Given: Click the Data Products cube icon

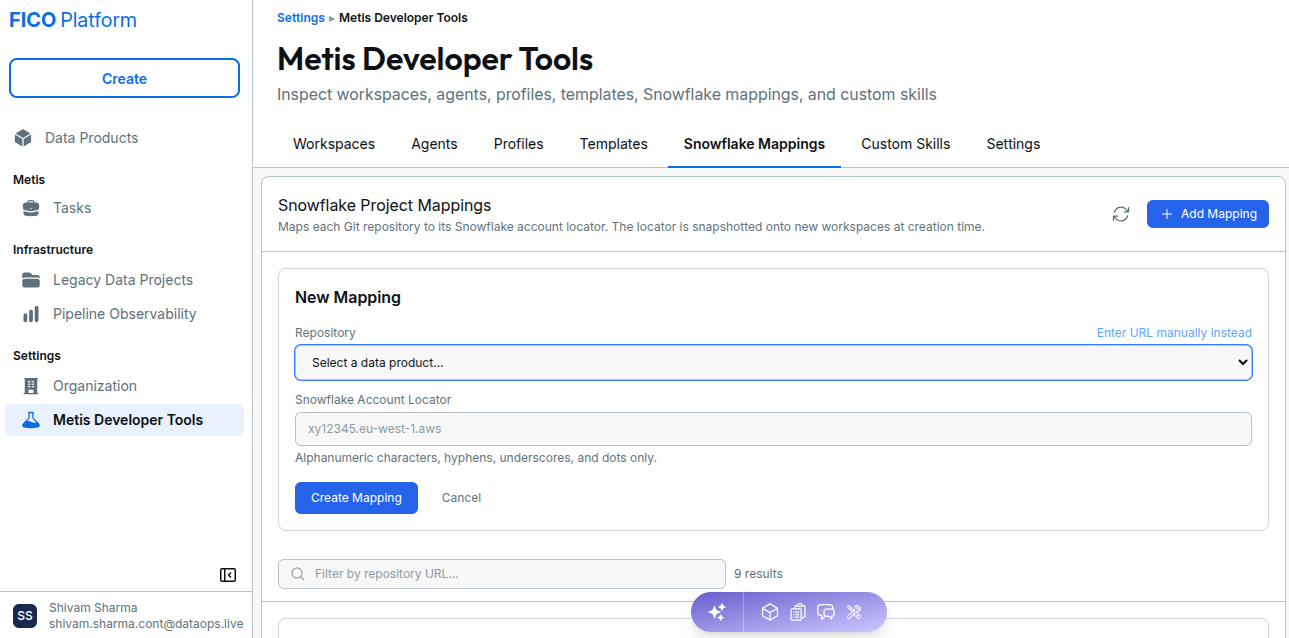Looking at the screenshot, I should click(x=23, y=138).
